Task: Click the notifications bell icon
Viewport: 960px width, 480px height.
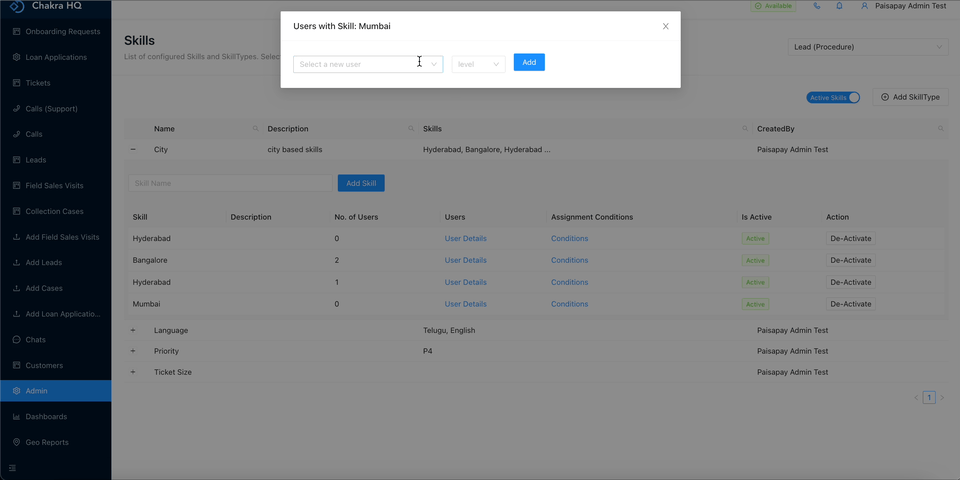Action: point(839,6)
